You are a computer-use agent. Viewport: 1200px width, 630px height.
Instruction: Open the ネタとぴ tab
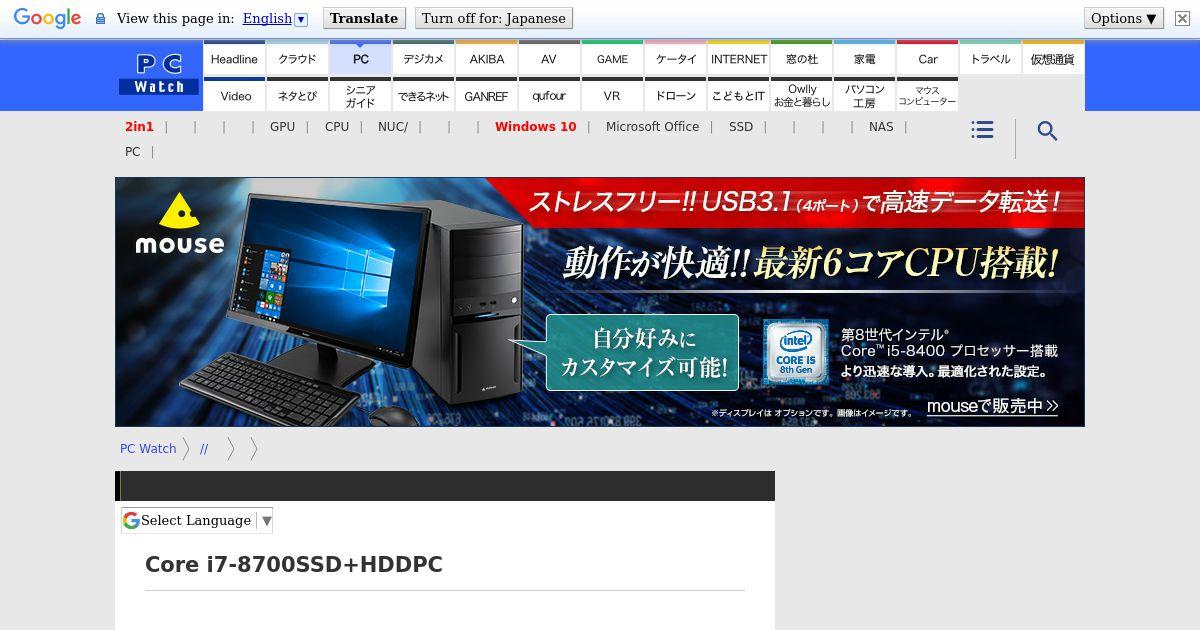click(x=297, y=95)
